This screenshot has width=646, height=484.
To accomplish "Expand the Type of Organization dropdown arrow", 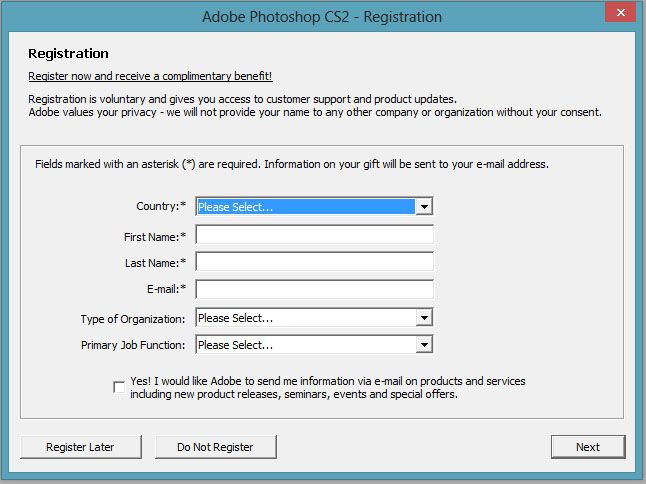I will point(424,318).
